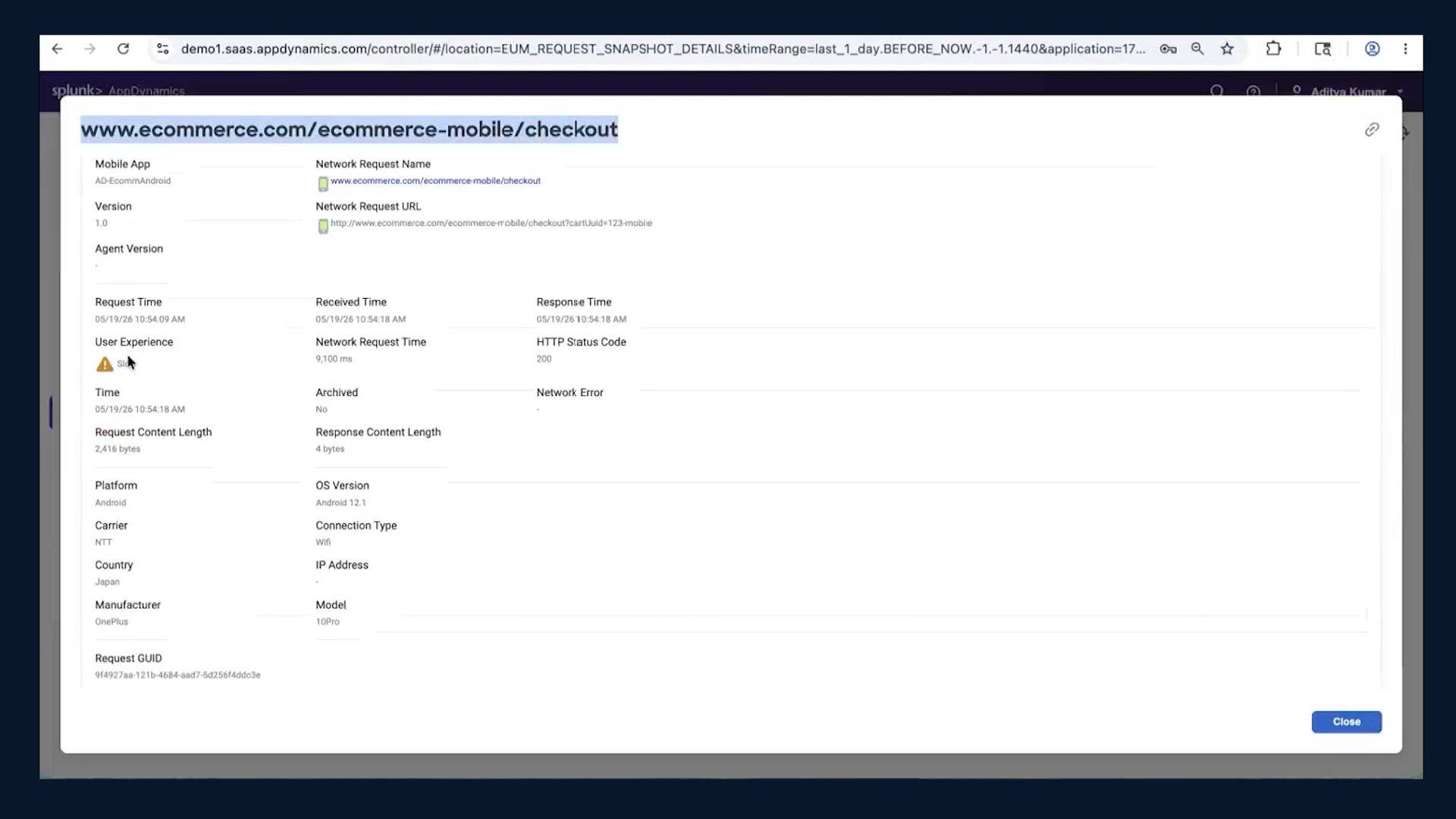Click the Slow user experience warning icon
Image resolution: width=1456 pixels, height=819 pixels.
tap(105, 364)
